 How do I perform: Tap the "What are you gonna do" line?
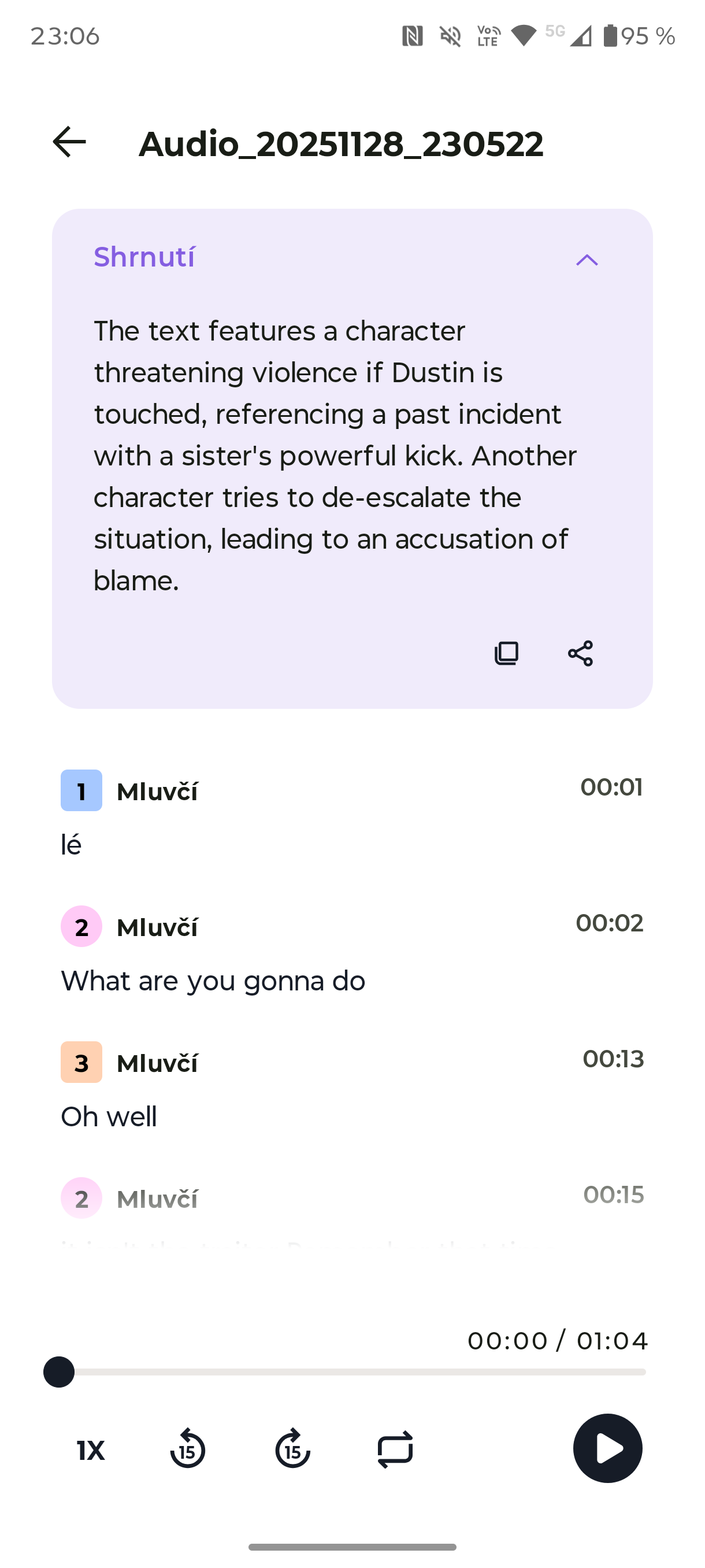point(213,981)
